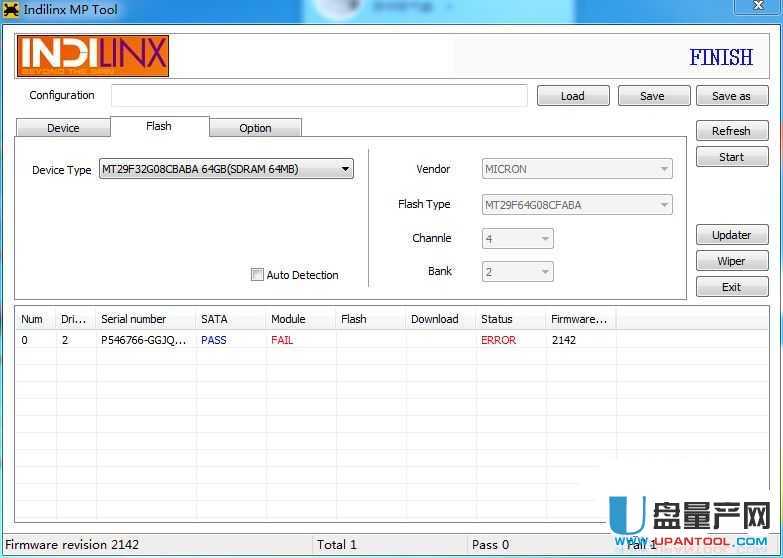The height and width of the screenshot is (558, 783).
Task: Expand the Channle dropdown
Action: [x=518, y=239]
